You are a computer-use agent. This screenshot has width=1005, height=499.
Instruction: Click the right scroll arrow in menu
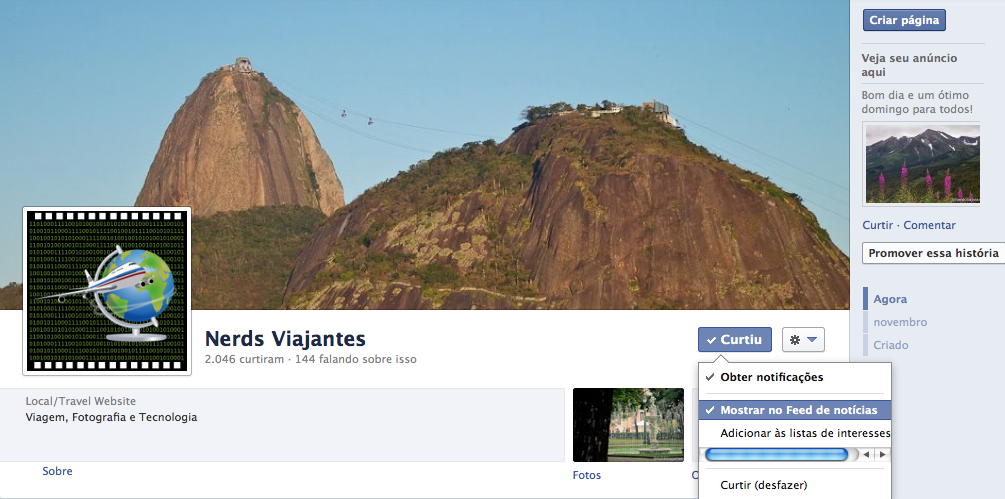click(x=883, y=454)
